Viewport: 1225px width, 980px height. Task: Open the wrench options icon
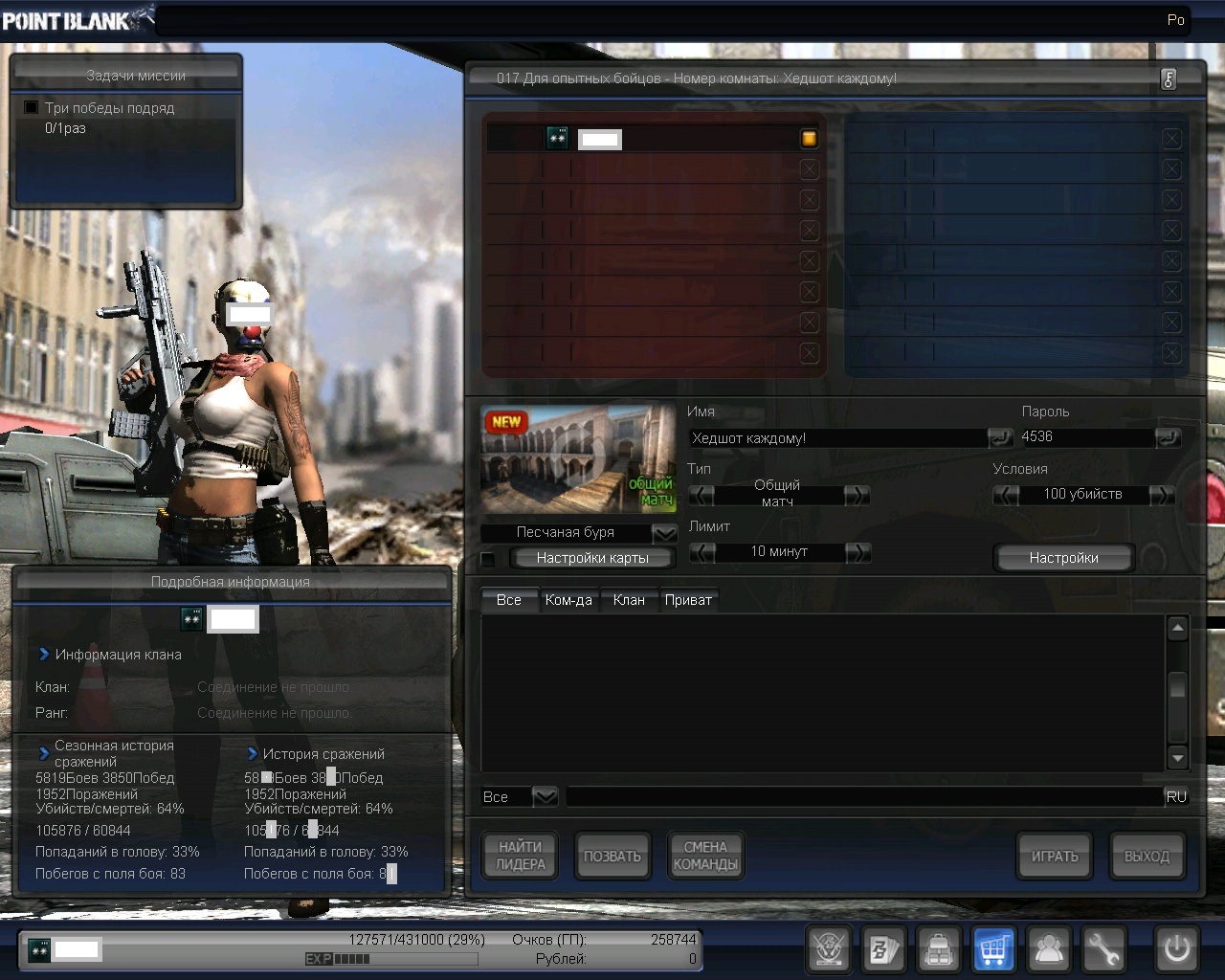click(1103, 950)
